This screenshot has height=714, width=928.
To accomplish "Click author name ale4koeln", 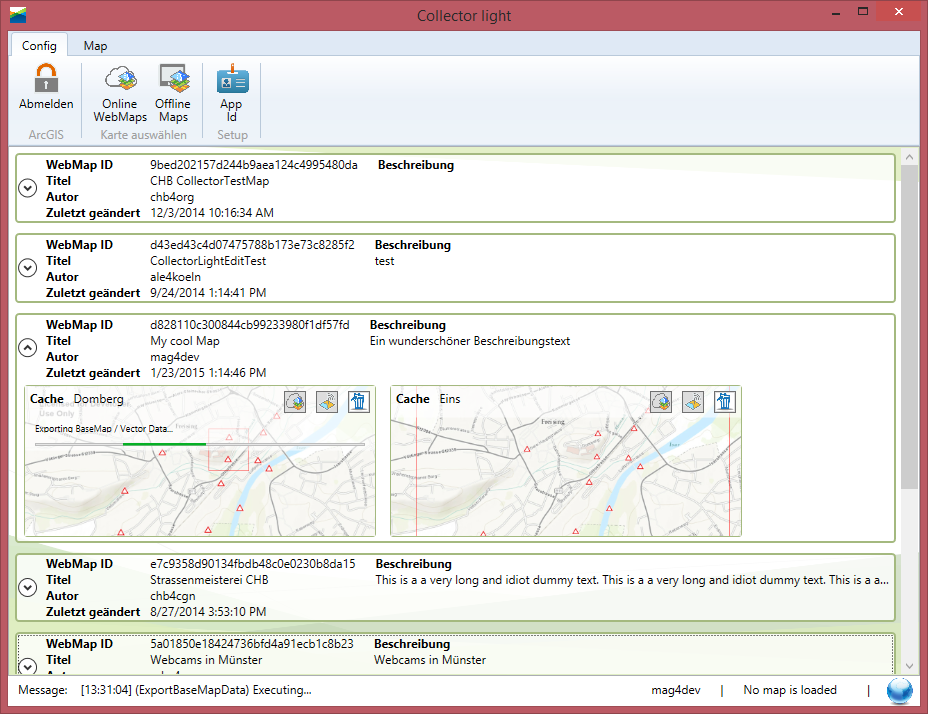I will pyautogui.click(x=175, y=277).
